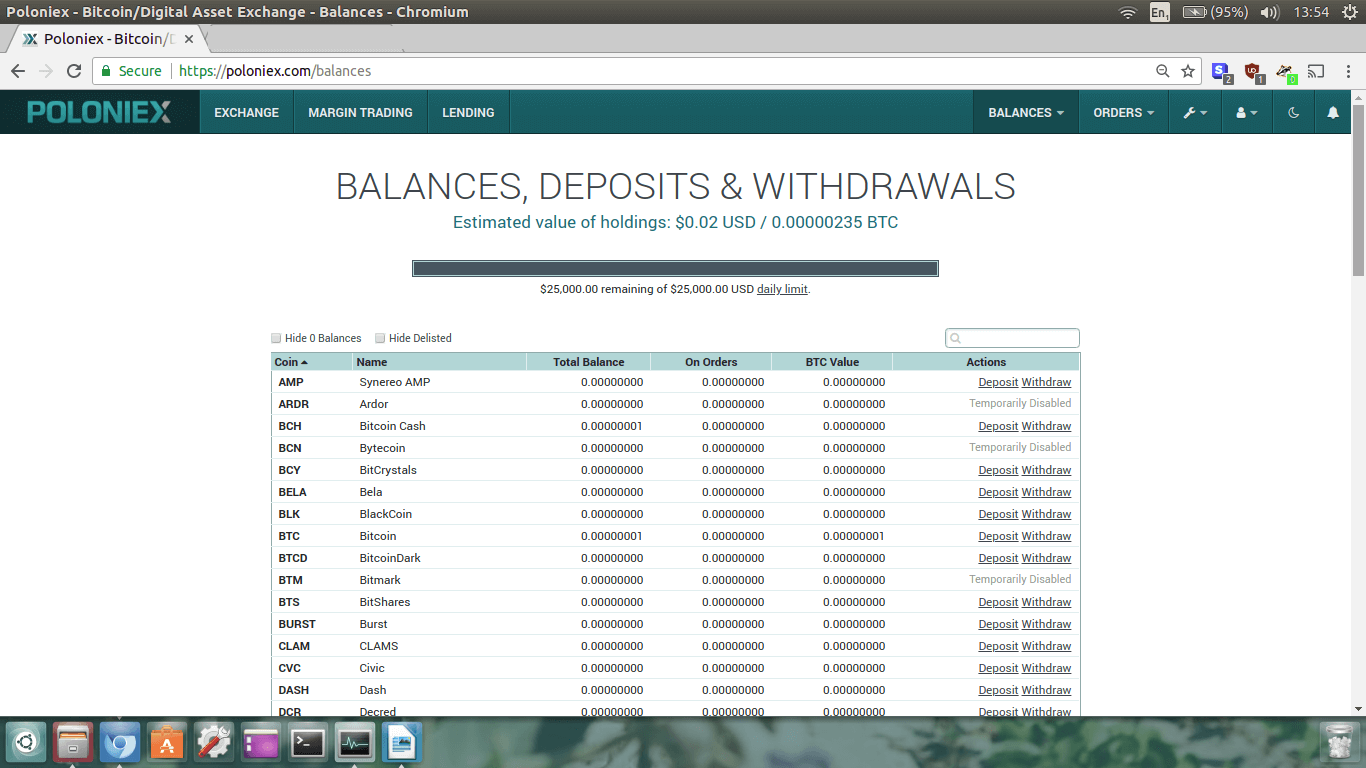This screenshot has height=768, width=1366.
Task: Click Withdraw for Bitcoin Cash
Action: (x=1046, y=426)
